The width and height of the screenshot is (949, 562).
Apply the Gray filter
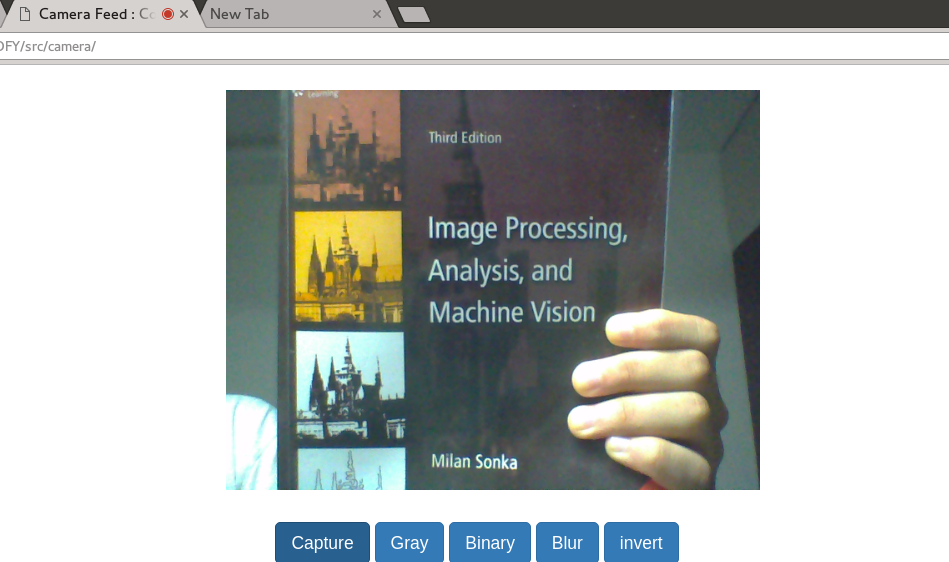[x=409, y=542]
